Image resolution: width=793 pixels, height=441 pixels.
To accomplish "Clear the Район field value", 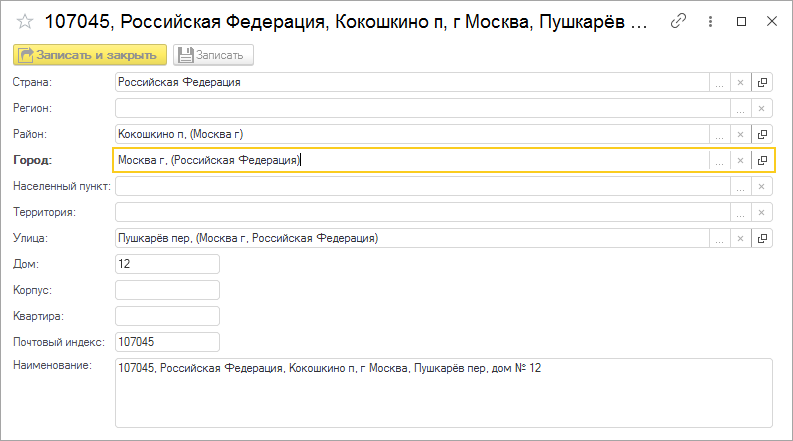I will tap(741, 134).
